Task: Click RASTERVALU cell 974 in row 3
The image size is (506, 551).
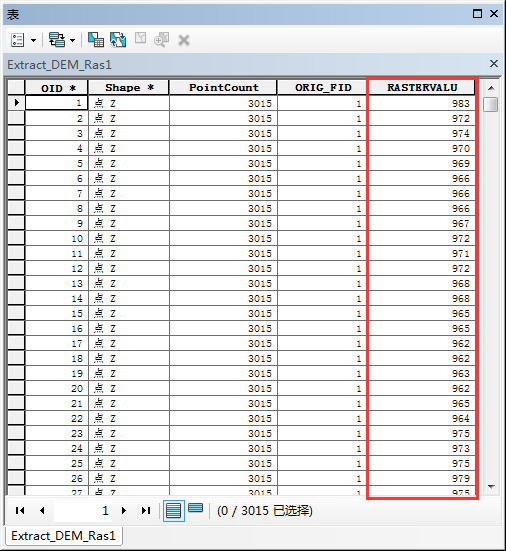Action: point(422,133)
